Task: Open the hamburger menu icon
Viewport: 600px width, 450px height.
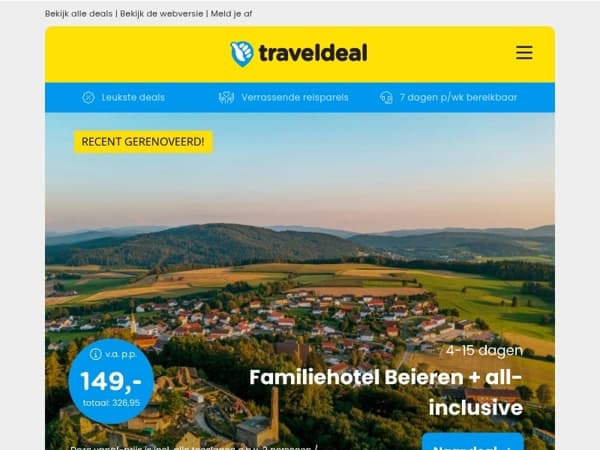Action: 524,53
